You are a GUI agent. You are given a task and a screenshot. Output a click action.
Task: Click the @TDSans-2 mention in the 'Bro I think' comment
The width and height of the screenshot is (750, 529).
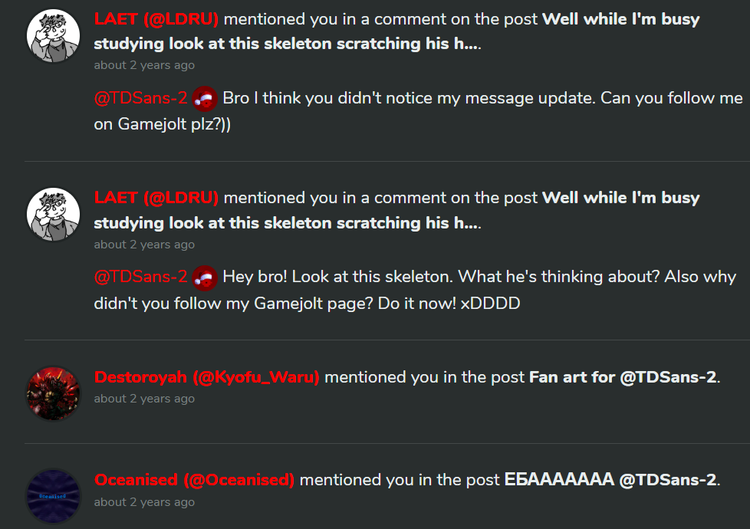coord(141,98)
